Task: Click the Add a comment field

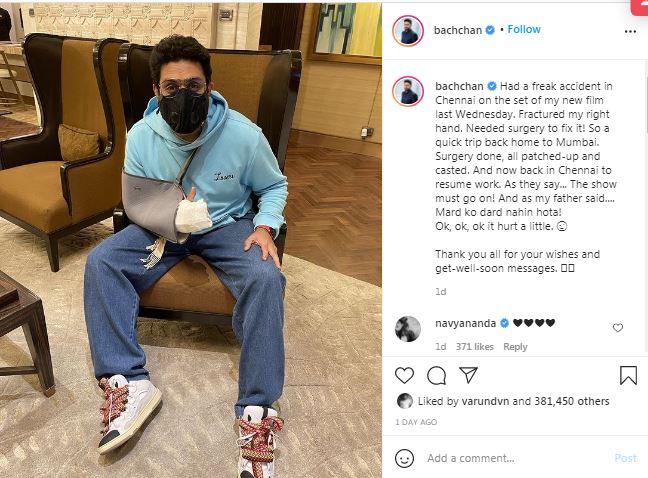Action: [x=517, y=458]
